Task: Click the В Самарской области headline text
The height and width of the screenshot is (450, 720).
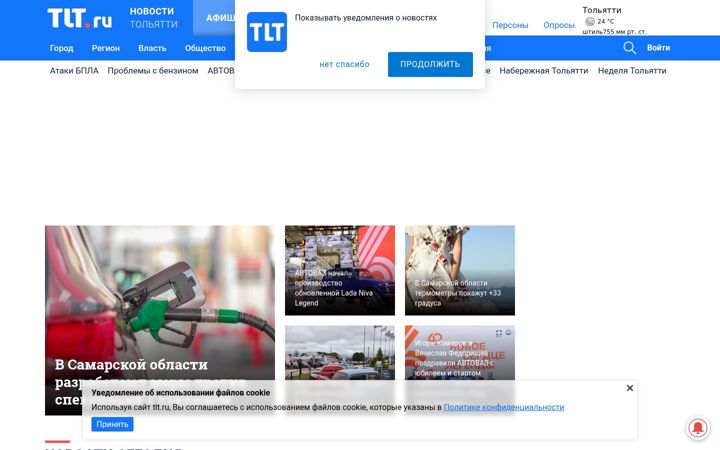Action: [131, 365]
